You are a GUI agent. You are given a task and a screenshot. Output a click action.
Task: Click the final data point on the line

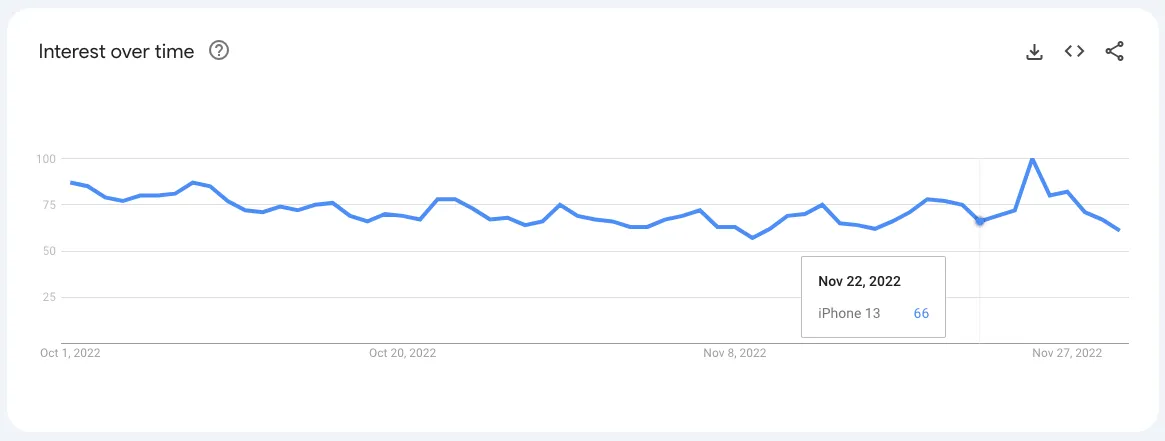(x=1119, y=230)
